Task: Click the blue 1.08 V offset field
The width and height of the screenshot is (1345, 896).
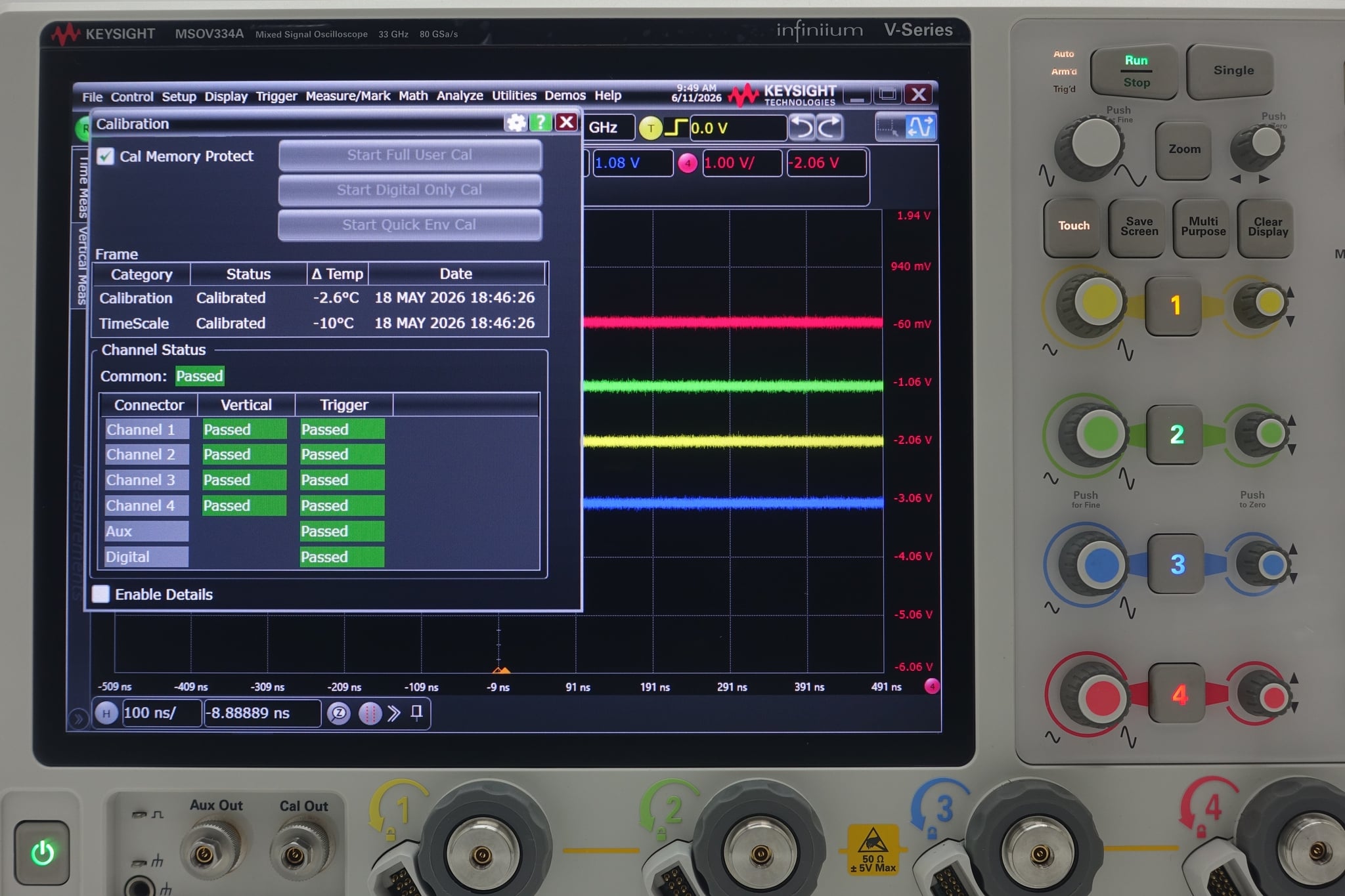Action: (x=632, y=163)
